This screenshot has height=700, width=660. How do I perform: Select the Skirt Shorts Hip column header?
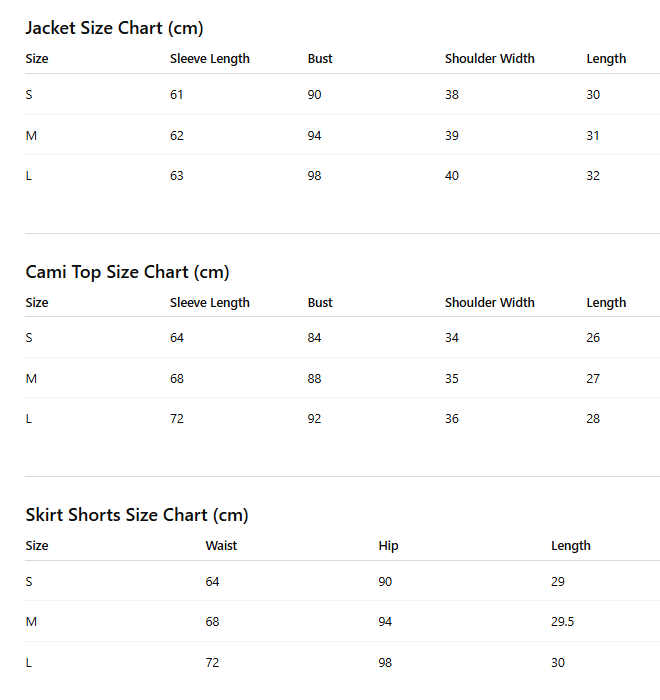pyautogui.click(x=388, y=546)
